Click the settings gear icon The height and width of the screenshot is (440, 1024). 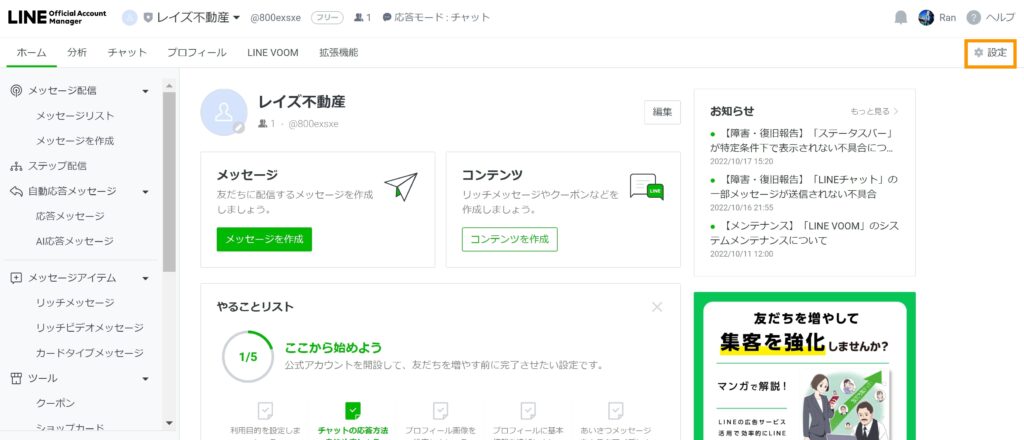point(978,53)
